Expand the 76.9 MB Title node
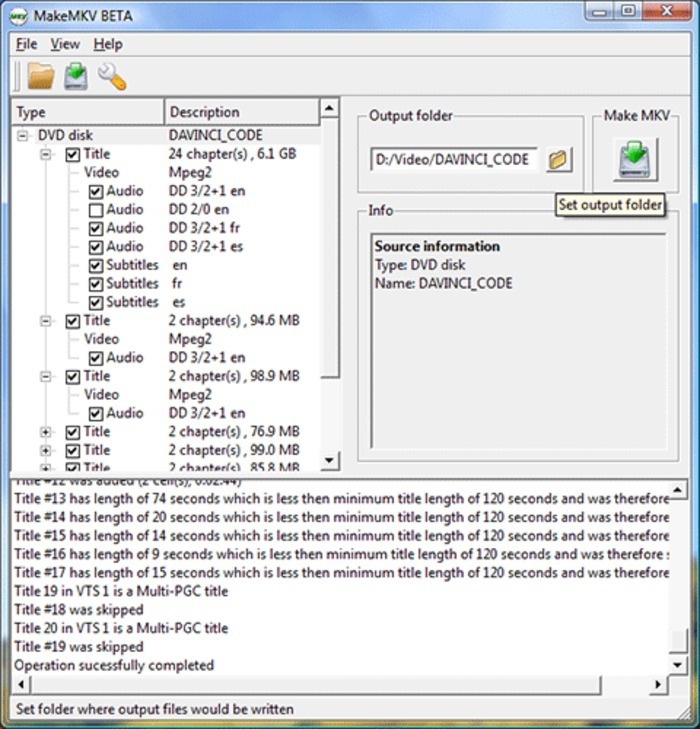 click(45, 432)
